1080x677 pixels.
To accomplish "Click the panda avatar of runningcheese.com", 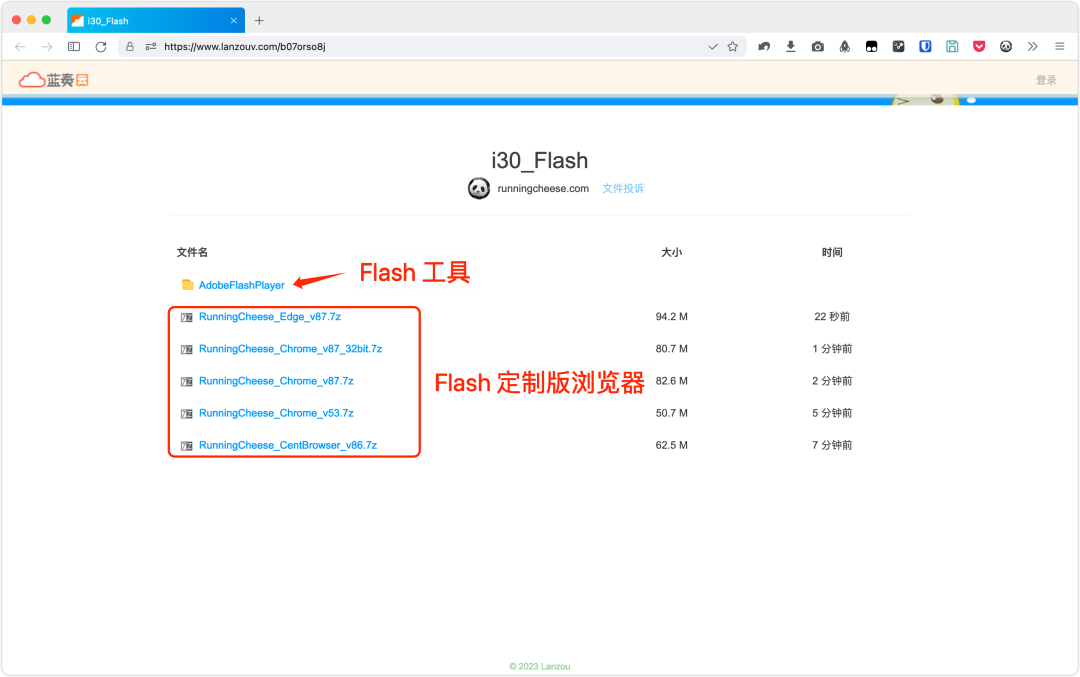I will click(479, 188).
